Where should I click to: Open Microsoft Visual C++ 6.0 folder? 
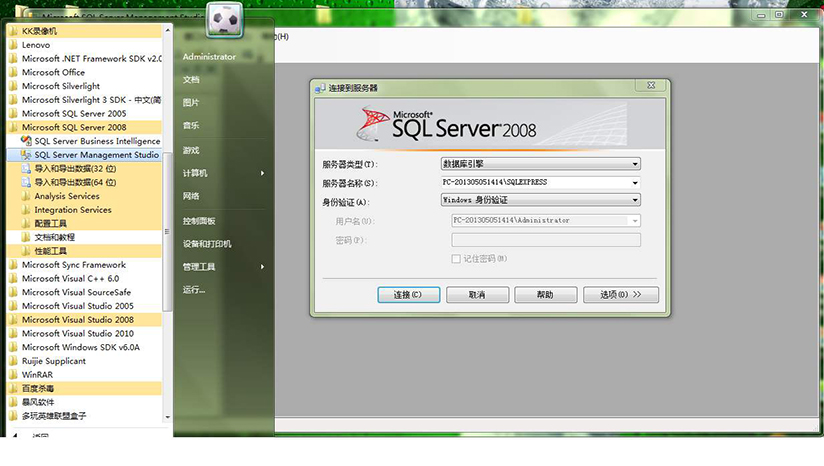(x=84, y=278)
